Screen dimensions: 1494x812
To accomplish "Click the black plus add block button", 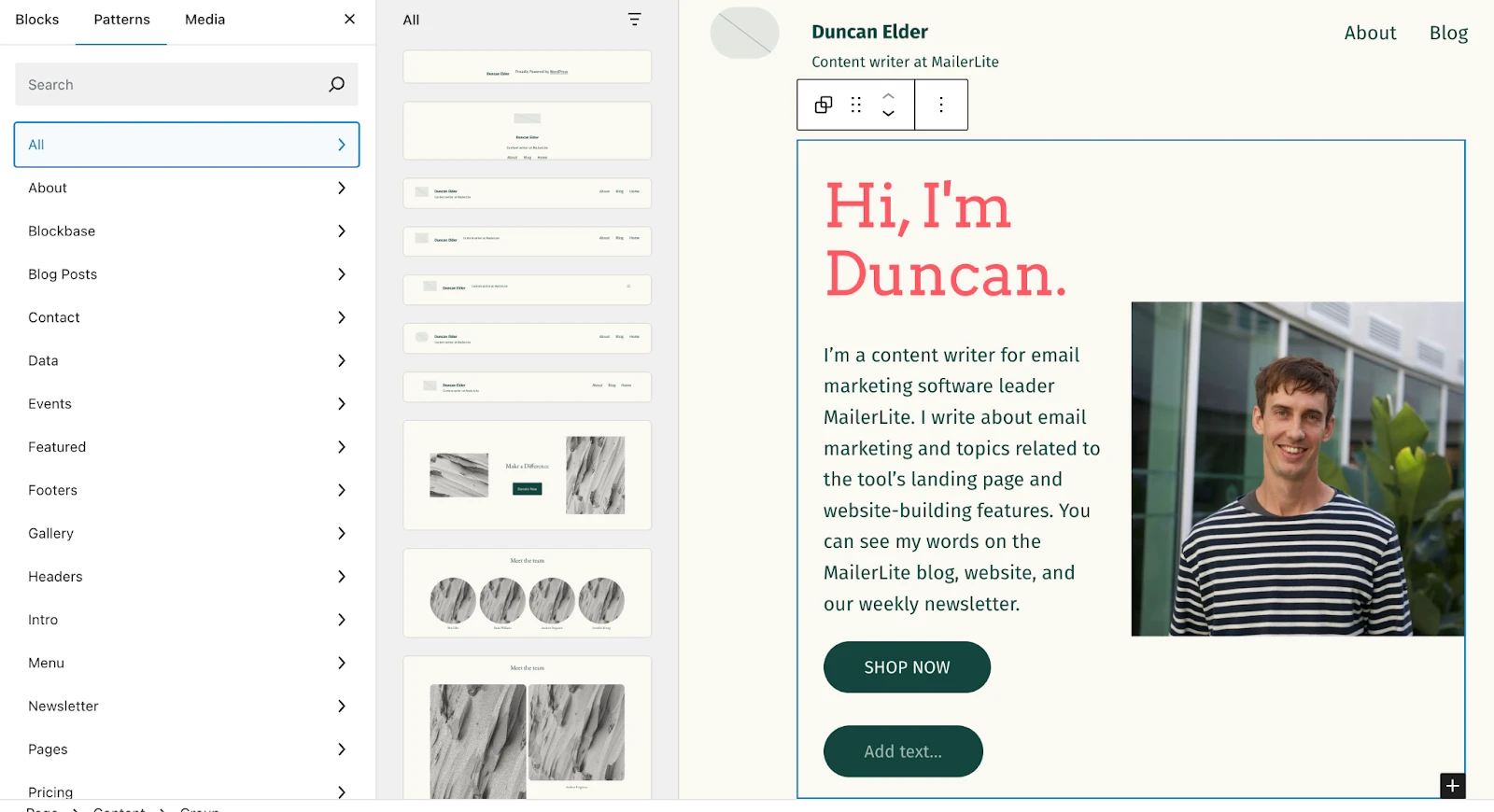I will (x=1452, y=786).
